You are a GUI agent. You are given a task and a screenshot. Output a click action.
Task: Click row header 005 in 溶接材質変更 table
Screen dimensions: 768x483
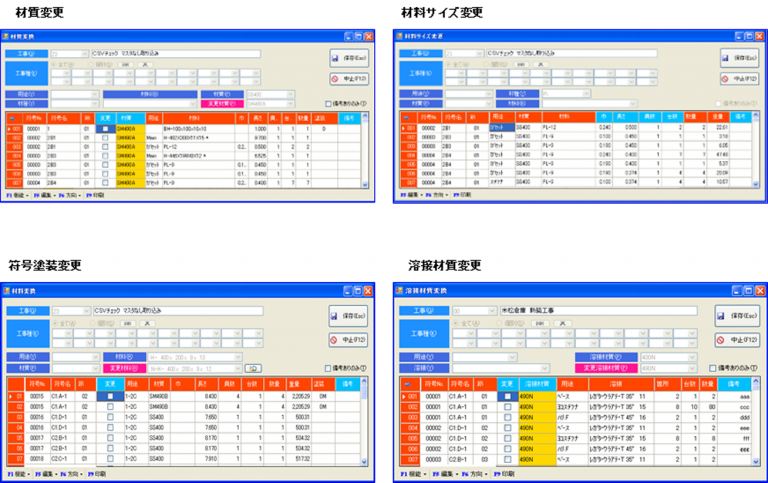pyautogui.click(x=410, y=438)
